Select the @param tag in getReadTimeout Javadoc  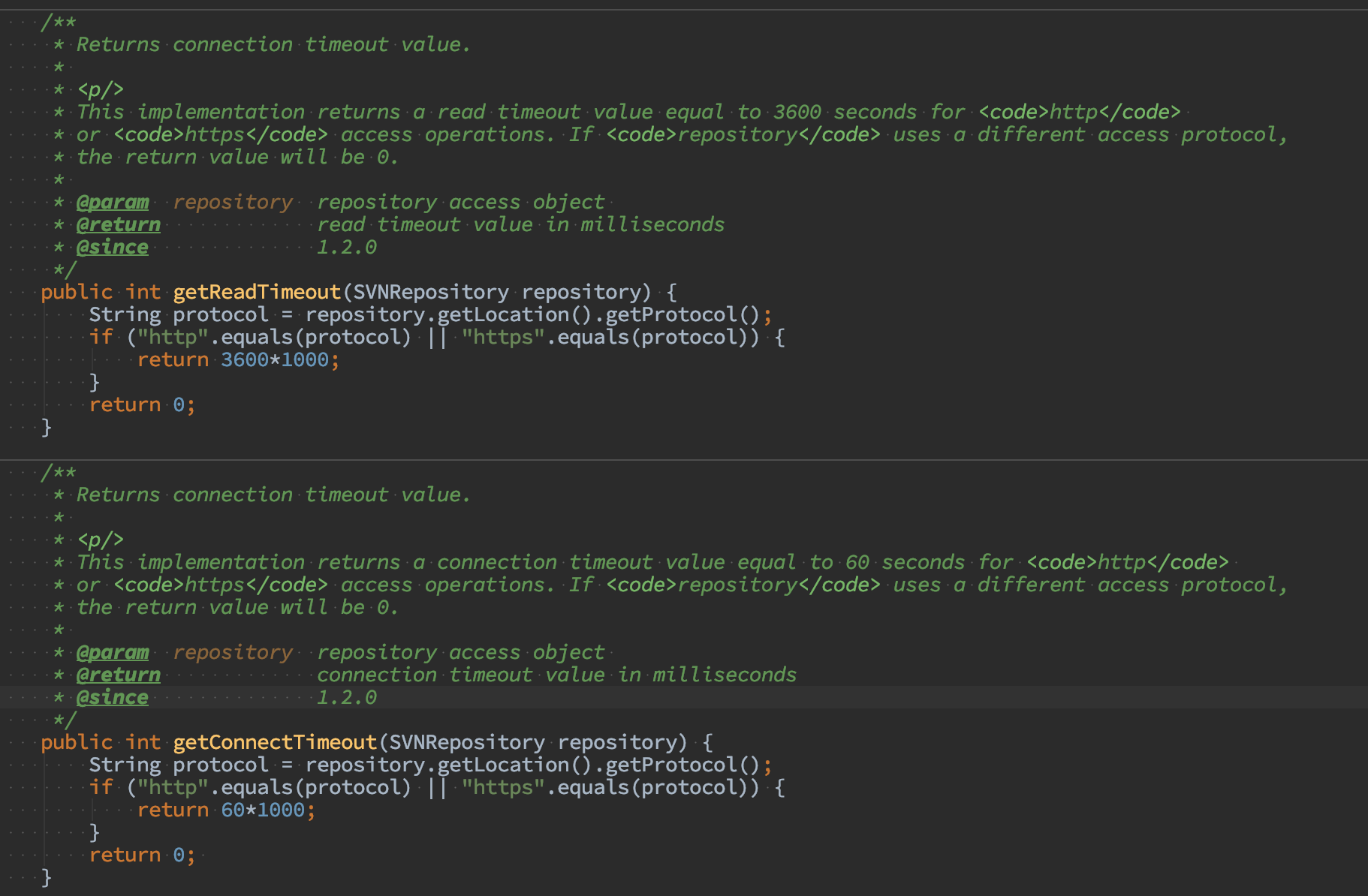pyautogui.click(x=113, y=201)
